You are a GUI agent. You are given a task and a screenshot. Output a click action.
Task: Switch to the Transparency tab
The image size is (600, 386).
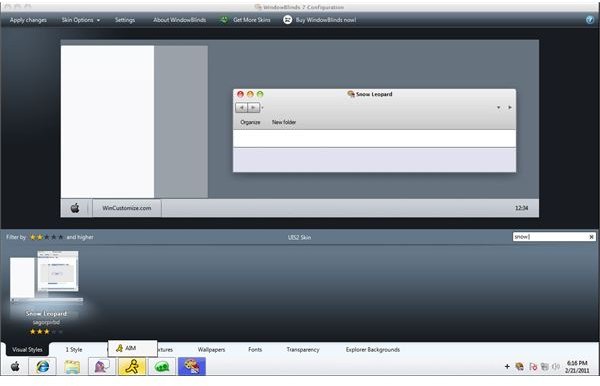pyautogui.click(x=303, y=350)
